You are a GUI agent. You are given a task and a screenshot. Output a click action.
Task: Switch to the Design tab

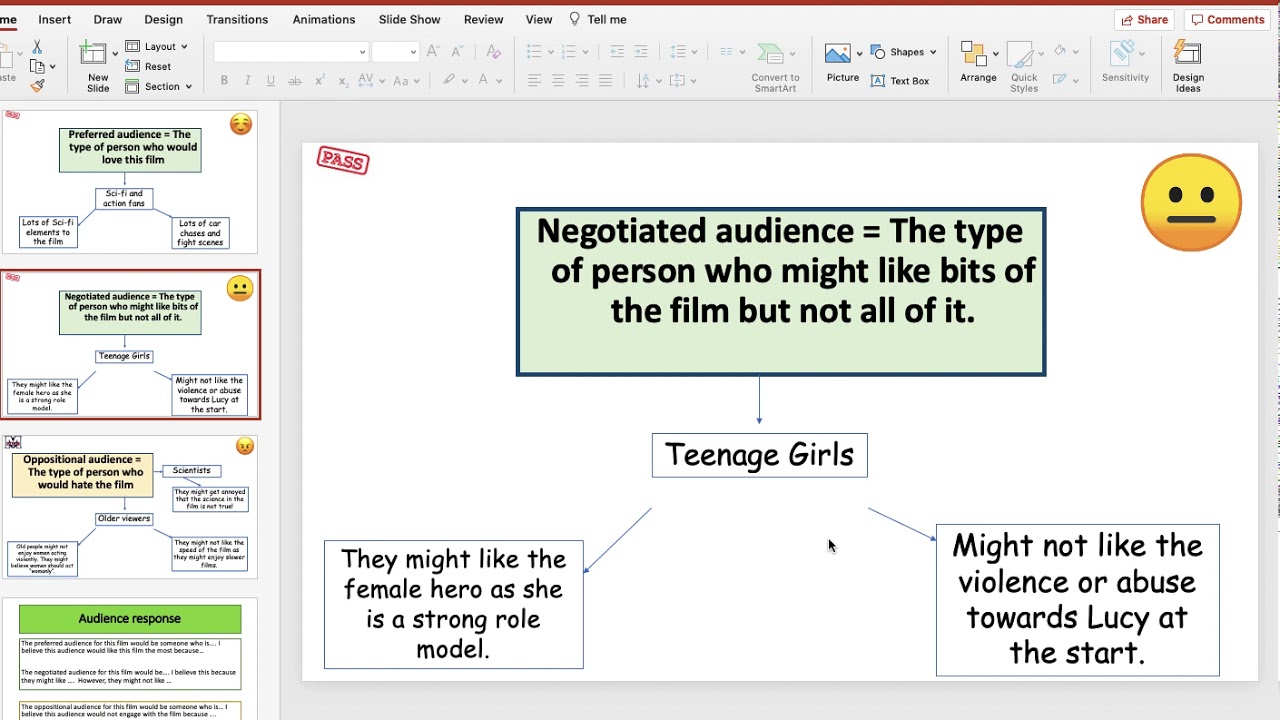(x=163, y=19)
